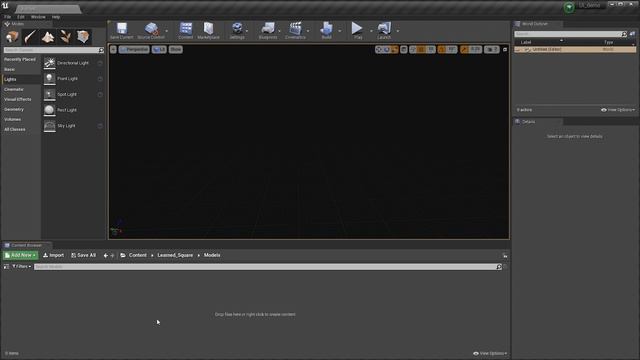Select the Geometry Editing mode icon

pos(83,37)
